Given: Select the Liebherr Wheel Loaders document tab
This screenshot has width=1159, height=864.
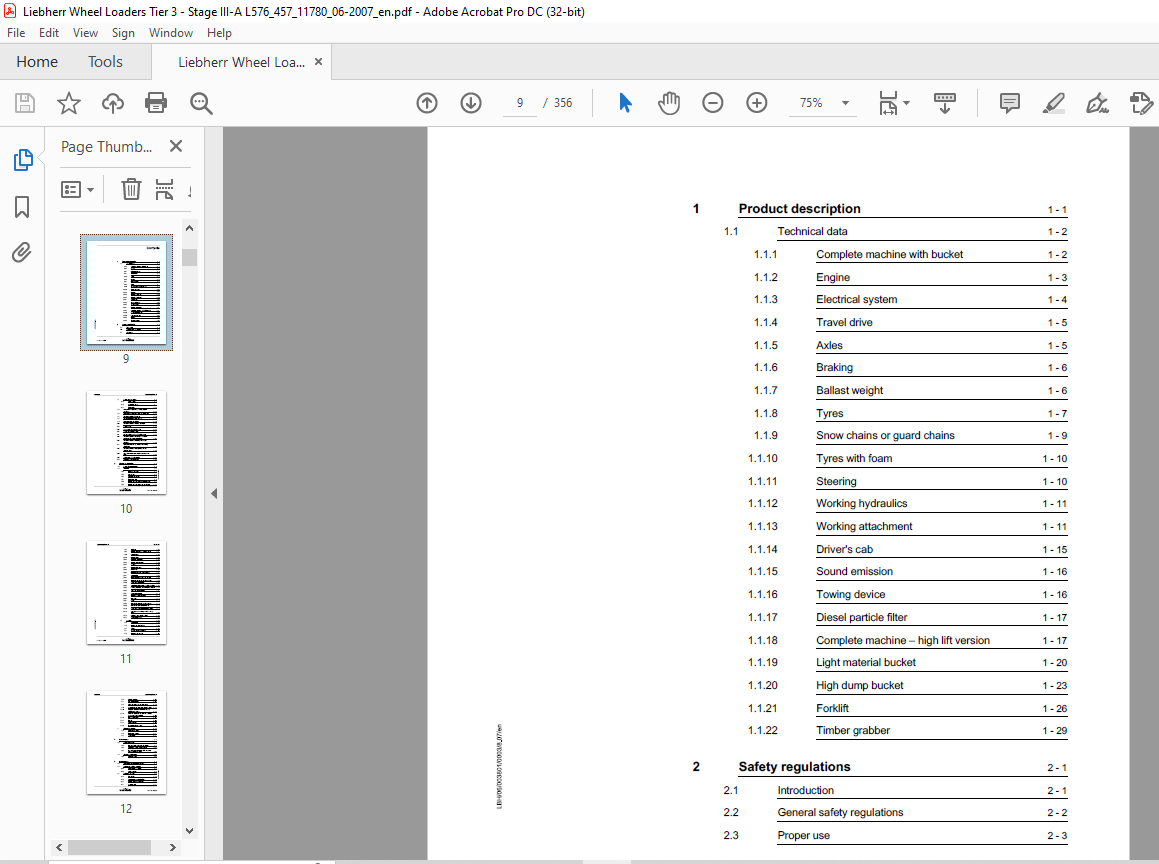Looking at the screenshot, I should (241, 62).
